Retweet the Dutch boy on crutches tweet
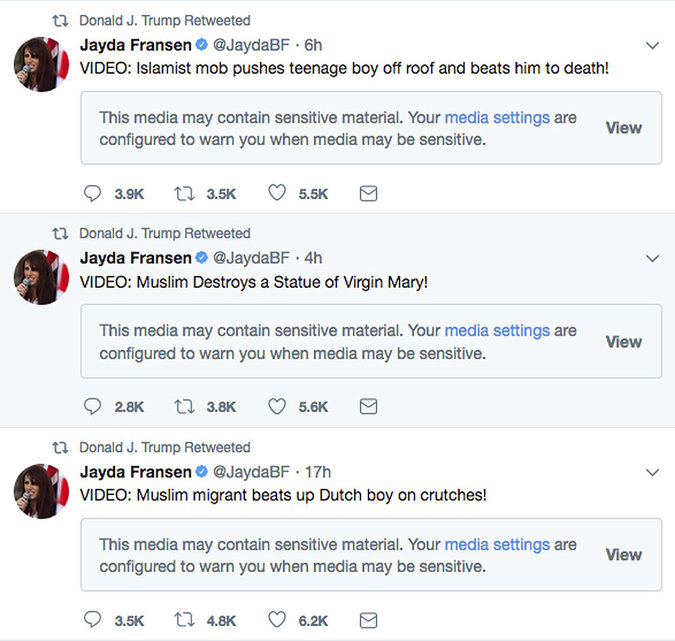The image size is (675, 641). tap(184, 620)
